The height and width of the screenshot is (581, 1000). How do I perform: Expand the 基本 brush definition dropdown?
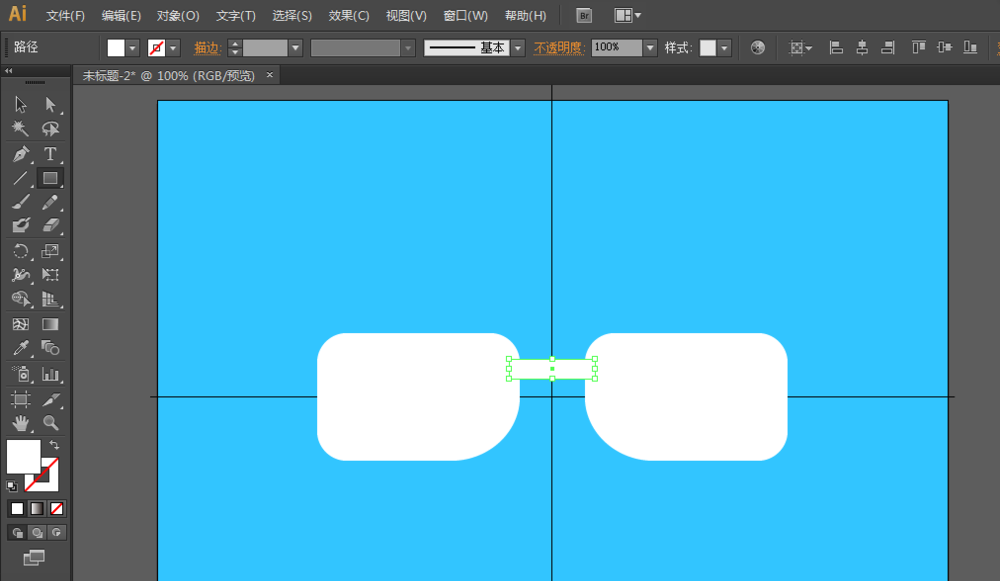coord(517,48)
